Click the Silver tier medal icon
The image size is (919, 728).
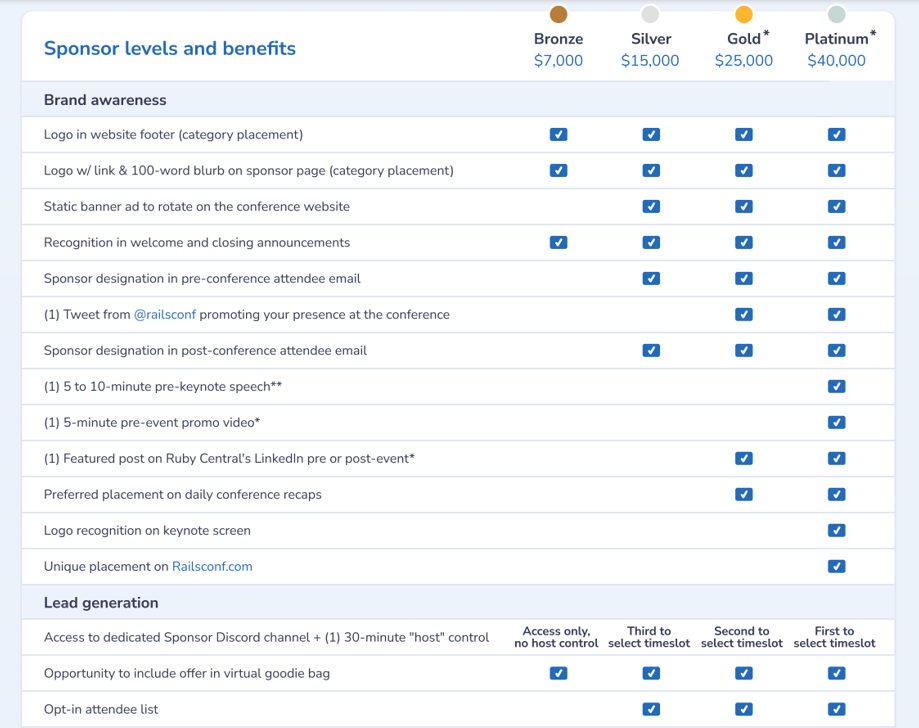(650, 14)
